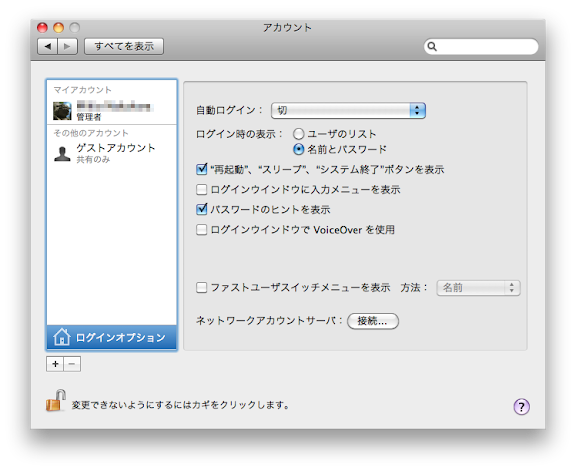Uncheck パスワードのヒントを表示 checkbox

[201, 209]
